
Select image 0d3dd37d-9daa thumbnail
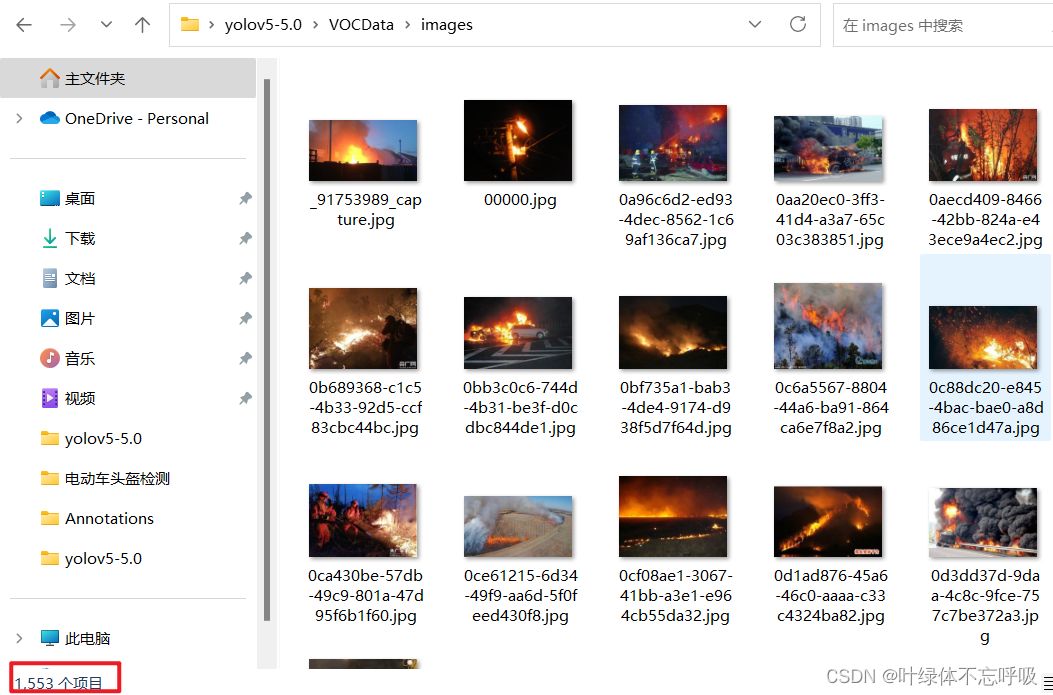983,522
